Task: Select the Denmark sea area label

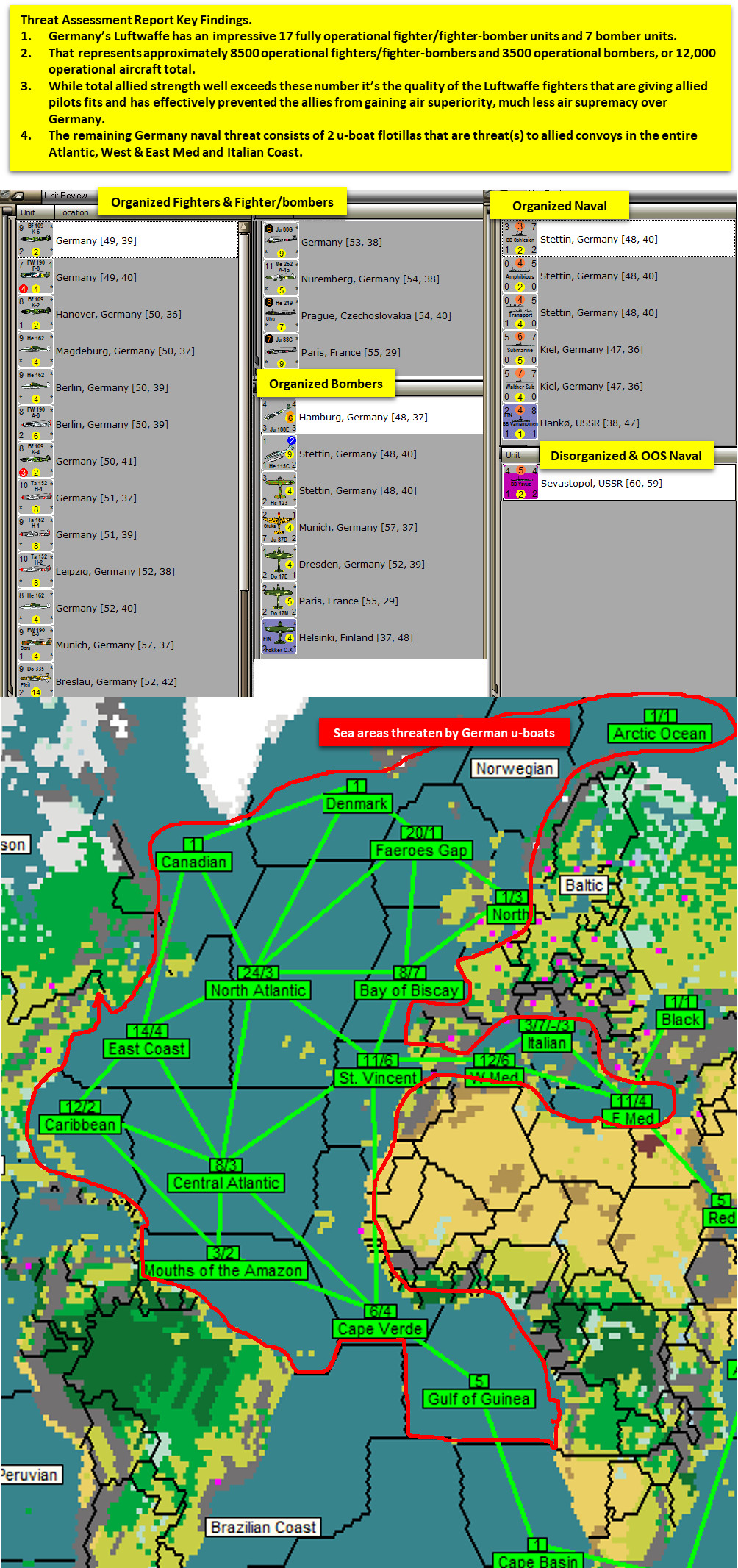Action: click(x=357, y=803)
